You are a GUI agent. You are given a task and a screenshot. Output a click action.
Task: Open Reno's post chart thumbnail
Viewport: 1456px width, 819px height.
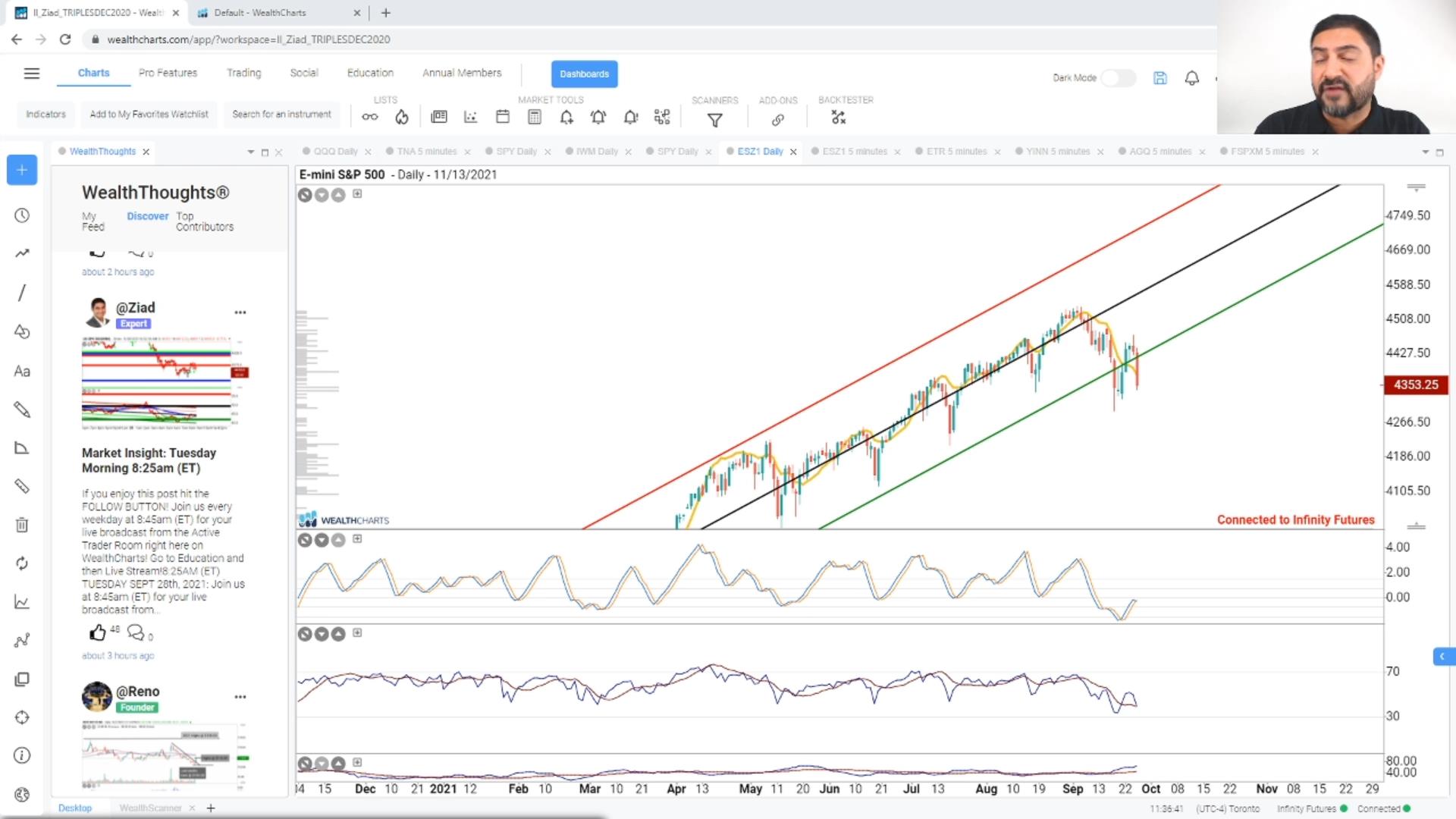click(165, 755)
